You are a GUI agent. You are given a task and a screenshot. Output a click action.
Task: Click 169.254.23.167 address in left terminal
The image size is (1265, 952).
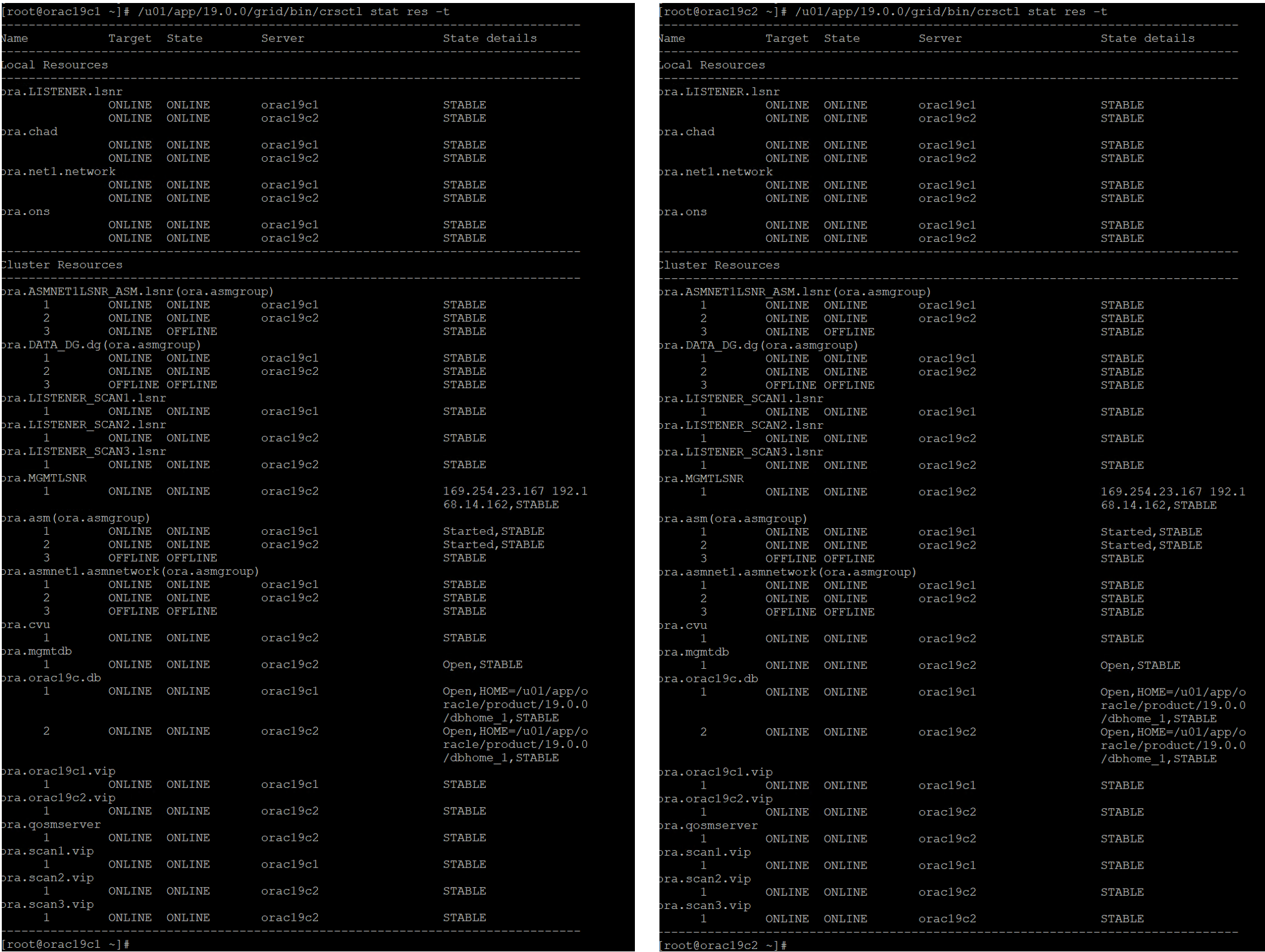click(494, 491)
